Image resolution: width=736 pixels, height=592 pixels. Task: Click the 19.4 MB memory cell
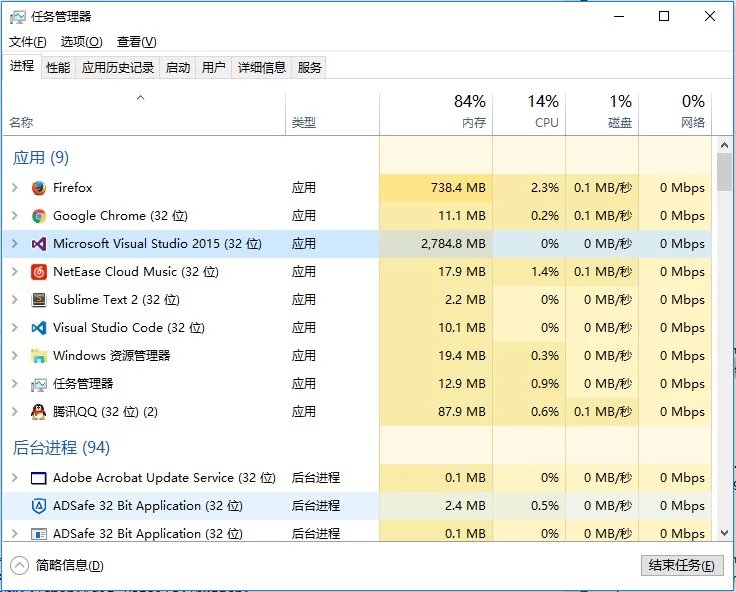click(436, 356)
